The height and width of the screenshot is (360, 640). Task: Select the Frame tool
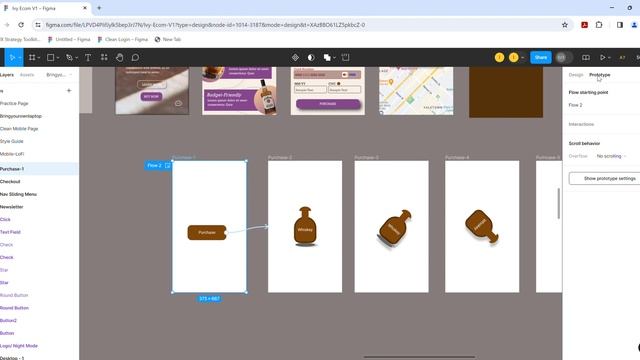(32, 58)
